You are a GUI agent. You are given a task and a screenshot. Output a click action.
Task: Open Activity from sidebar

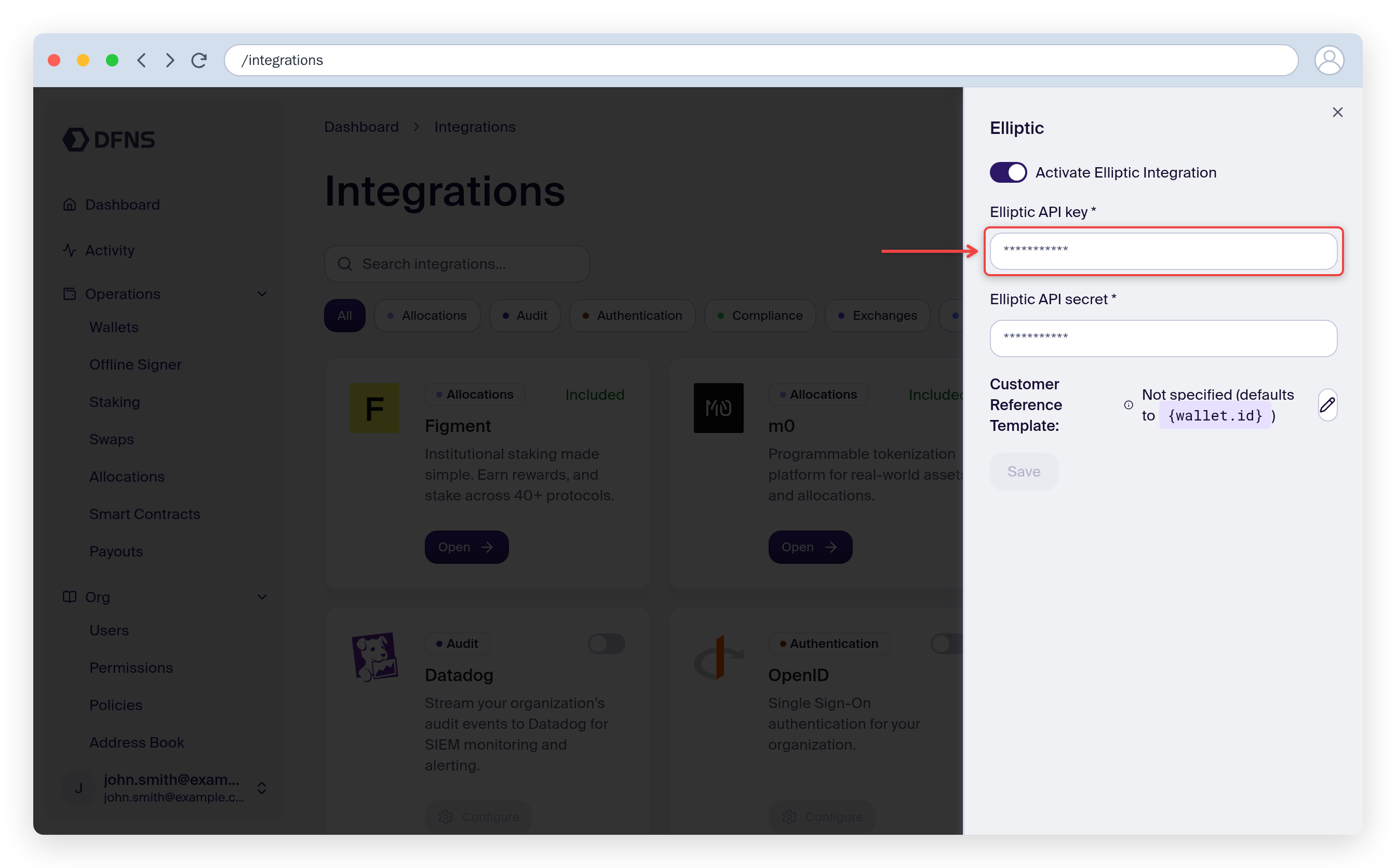(x=110, y=251)
